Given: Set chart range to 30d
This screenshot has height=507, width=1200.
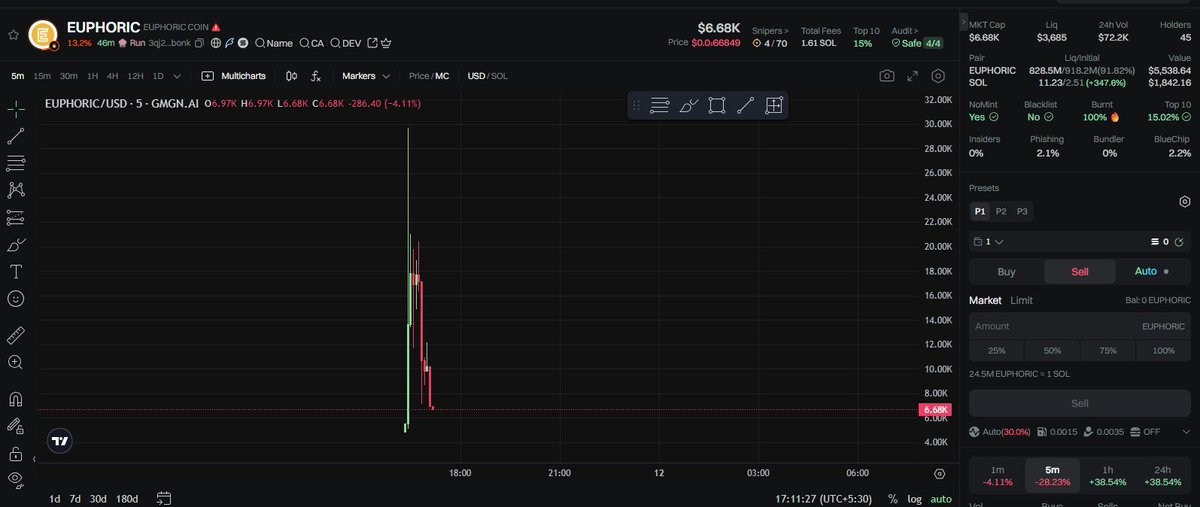Looking at the screenshot, I should (98, 498).
